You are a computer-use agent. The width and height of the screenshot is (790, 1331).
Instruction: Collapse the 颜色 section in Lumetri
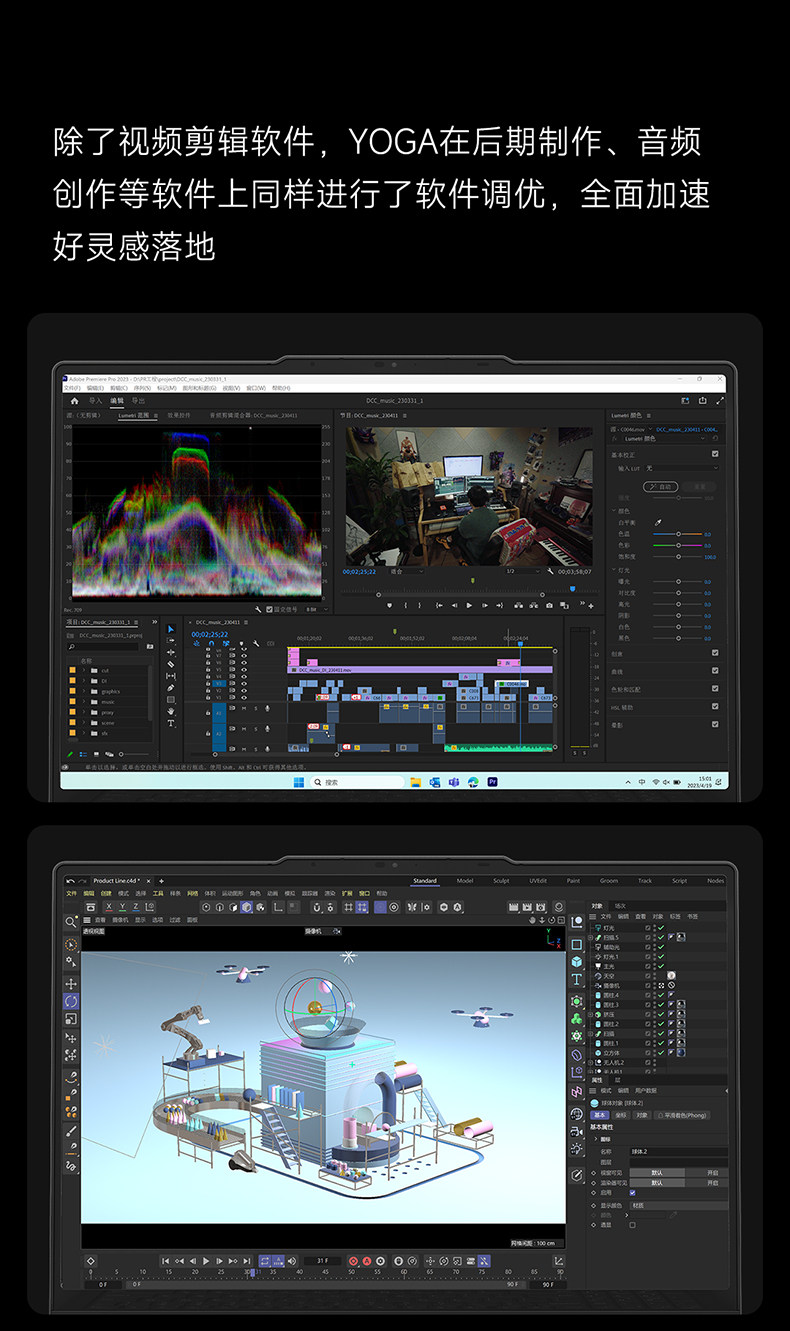[x=613, y=510]
